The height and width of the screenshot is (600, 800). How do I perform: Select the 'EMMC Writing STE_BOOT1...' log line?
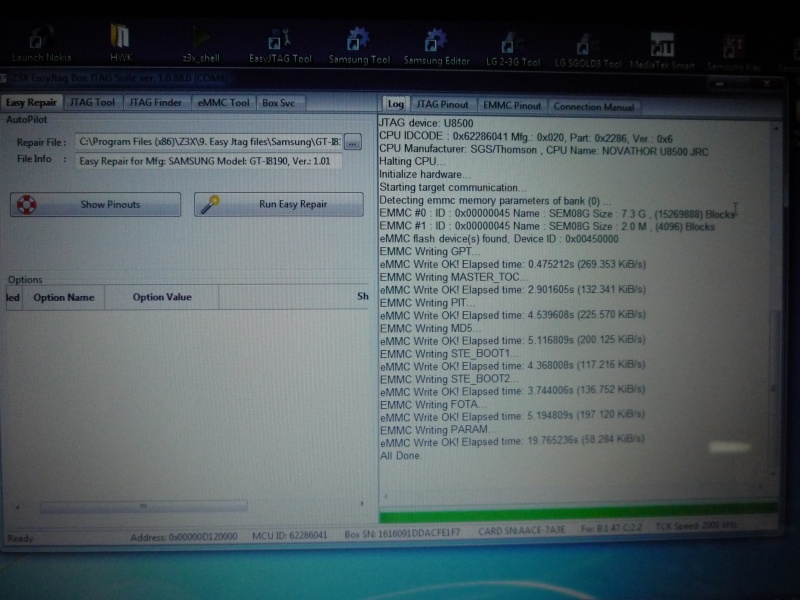coord(449,354)
